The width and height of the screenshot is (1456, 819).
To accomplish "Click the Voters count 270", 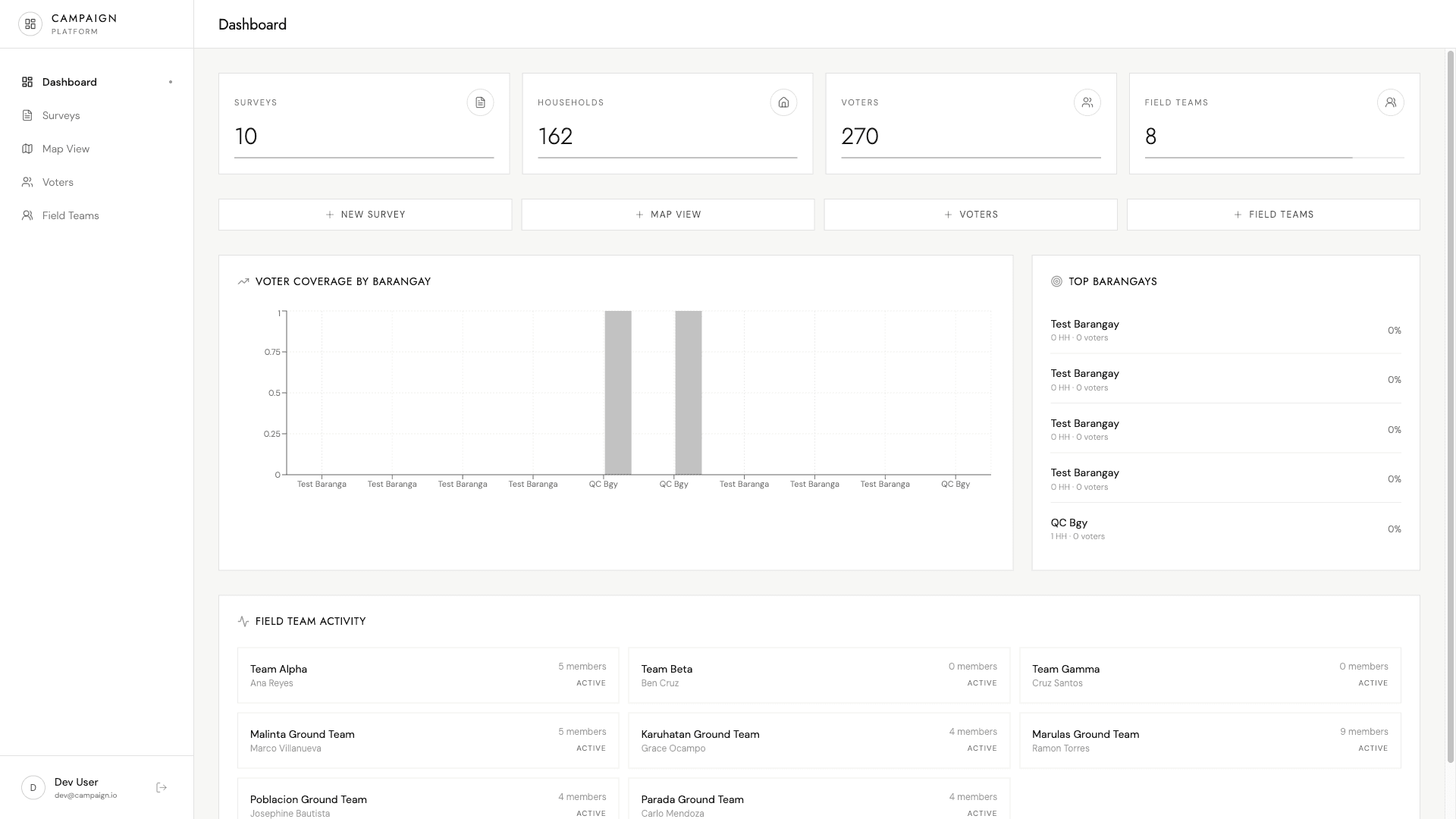I will coord(860,136).
